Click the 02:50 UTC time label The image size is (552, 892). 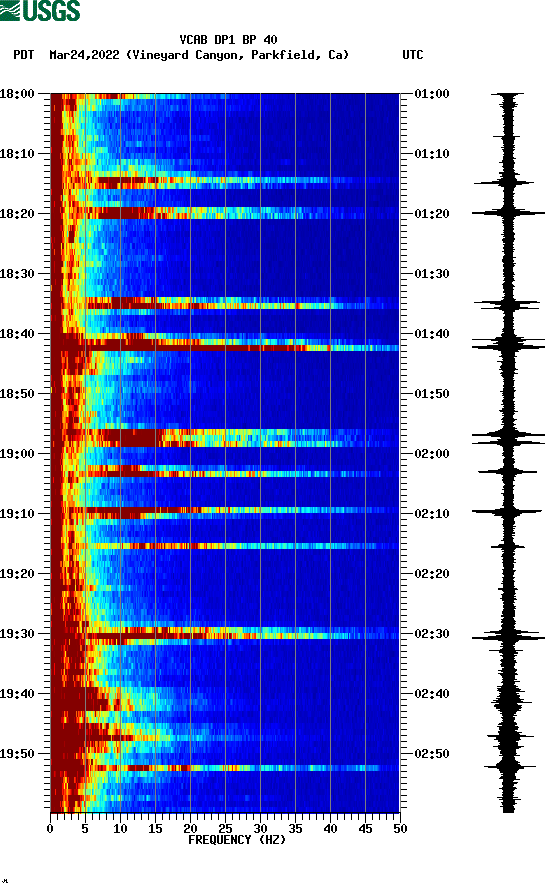pos(432,754)
